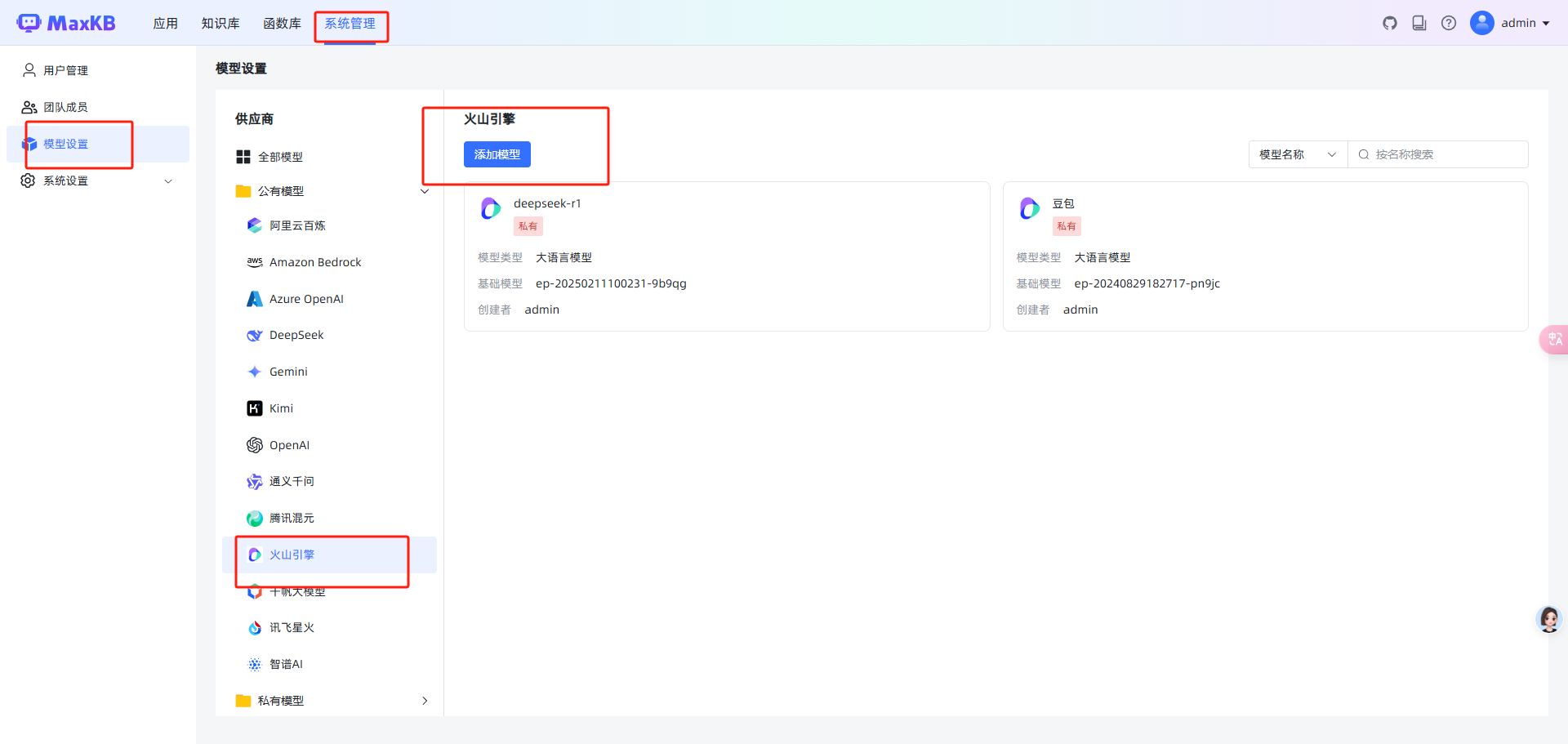1568x744 pixels.
Task: Click the 豆包 card logo icon
Action: click(1029, 208)
